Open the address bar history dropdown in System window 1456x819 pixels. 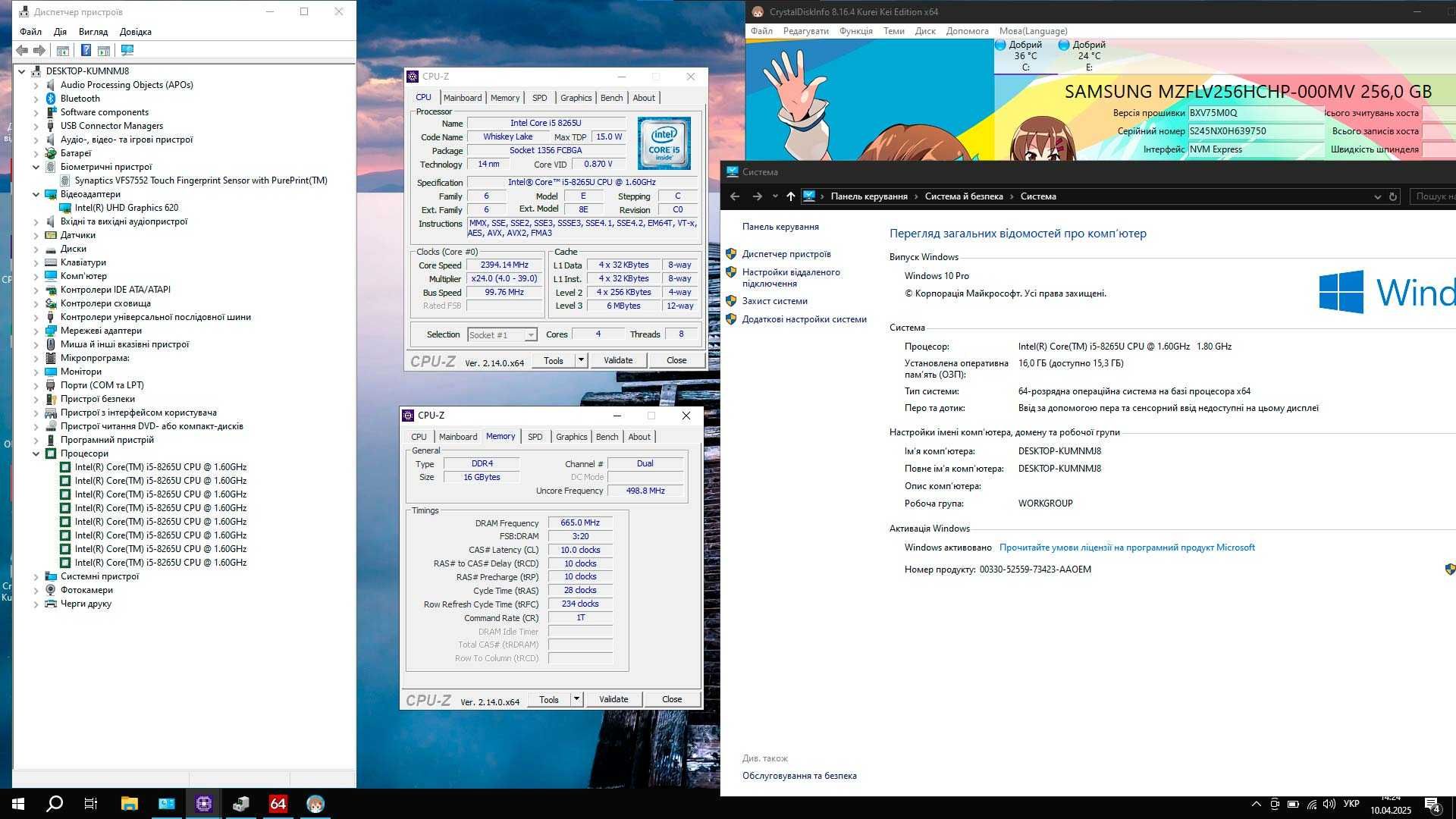[x=1377, y=196]
